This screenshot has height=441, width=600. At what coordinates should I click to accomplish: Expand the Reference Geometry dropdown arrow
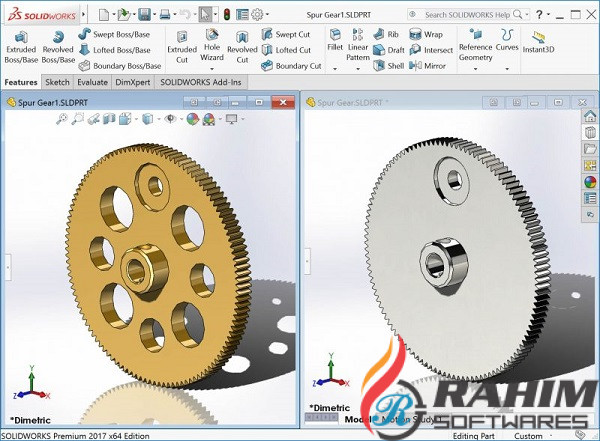point(476,69)
